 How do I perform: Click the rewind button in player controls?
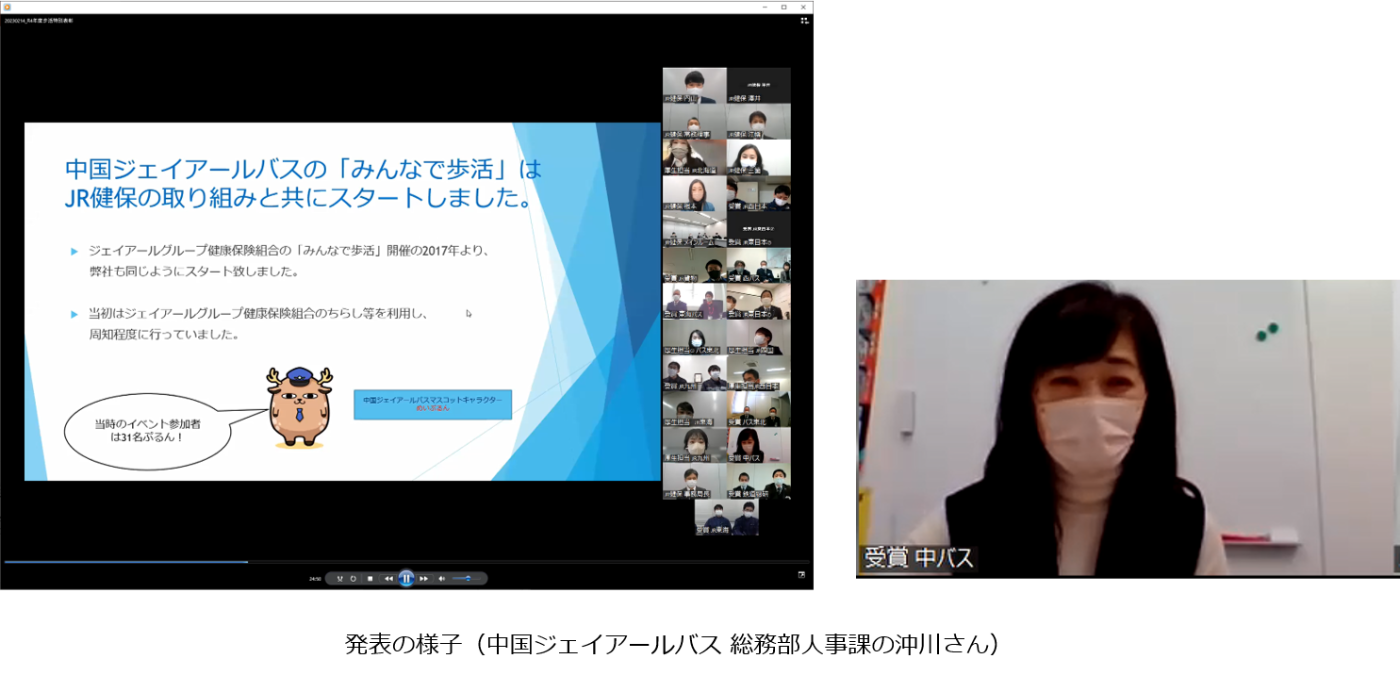(x=388, y=578)
